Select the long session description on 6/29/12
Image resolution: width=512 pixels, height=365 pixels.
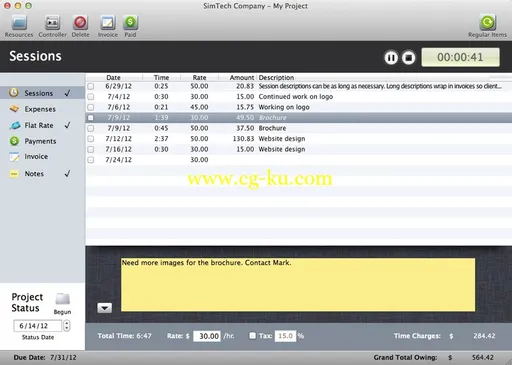click(x=380, y=86)
